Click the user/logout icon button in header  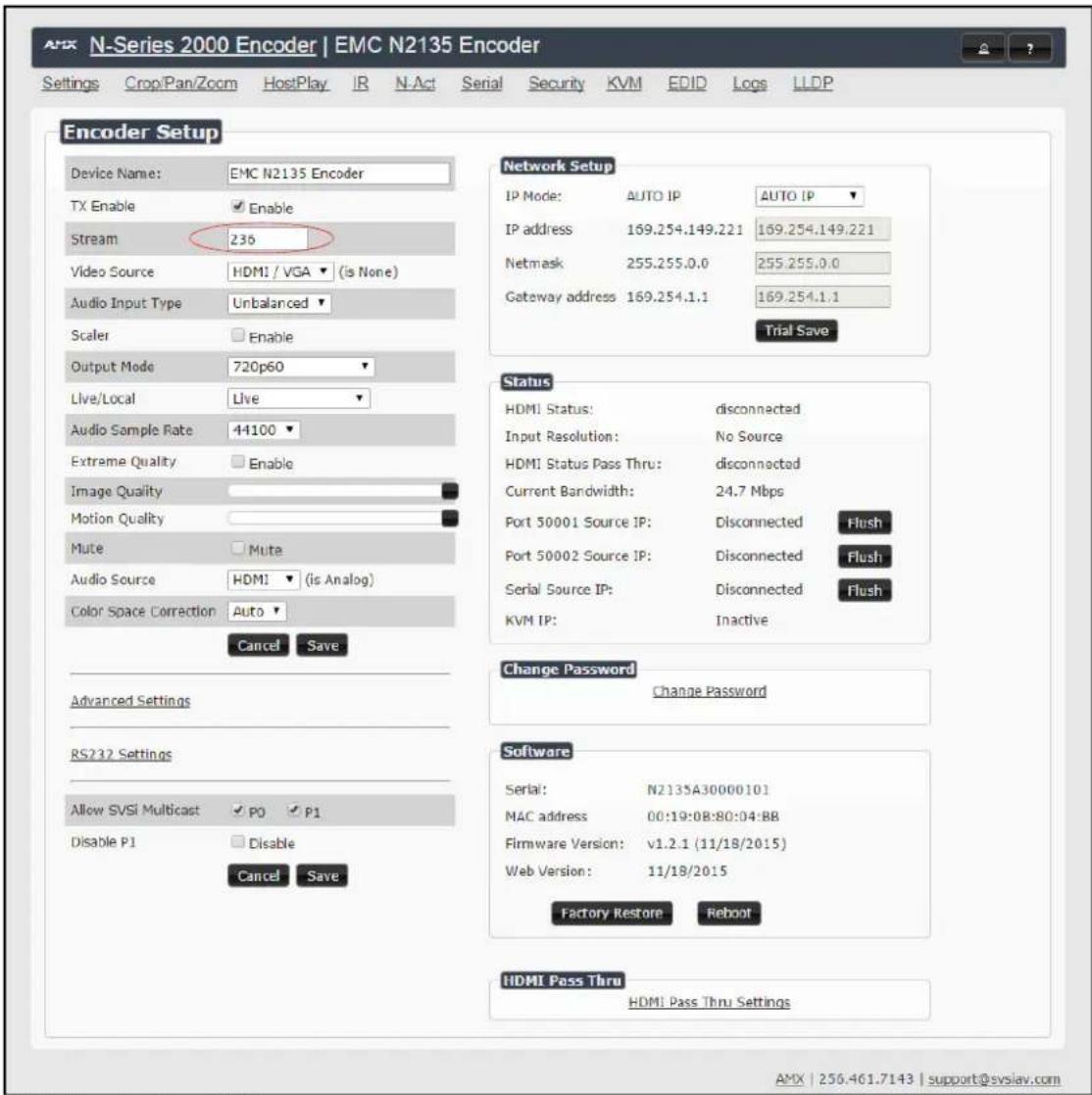(983, 48)
